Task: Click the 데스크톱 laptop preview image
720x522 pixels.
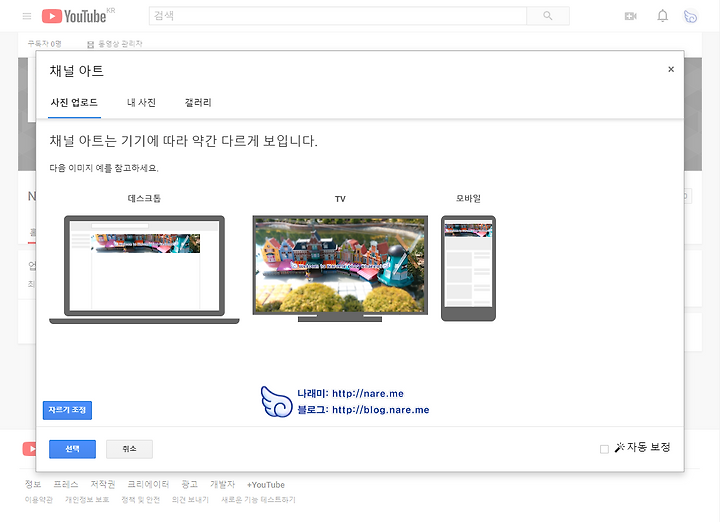Action: point(144,269)
